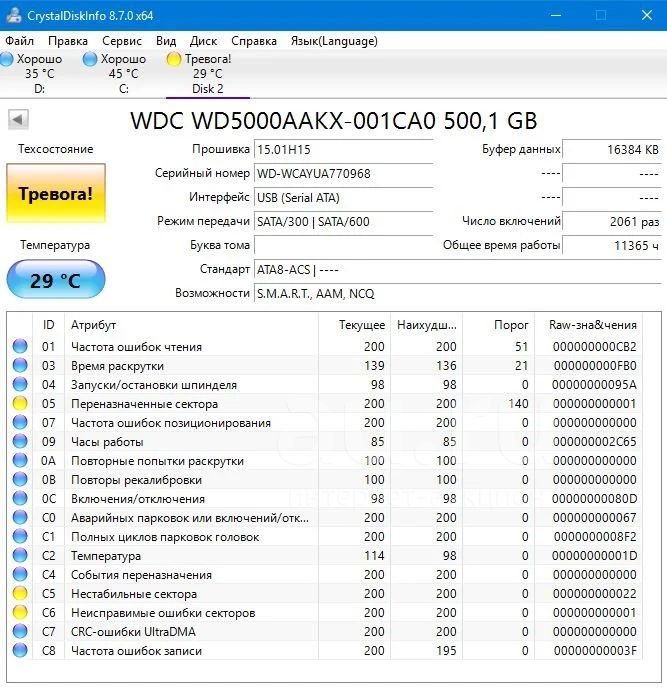Click status icon of attribute C7 row
667x688 pixels.
(20, 631)
